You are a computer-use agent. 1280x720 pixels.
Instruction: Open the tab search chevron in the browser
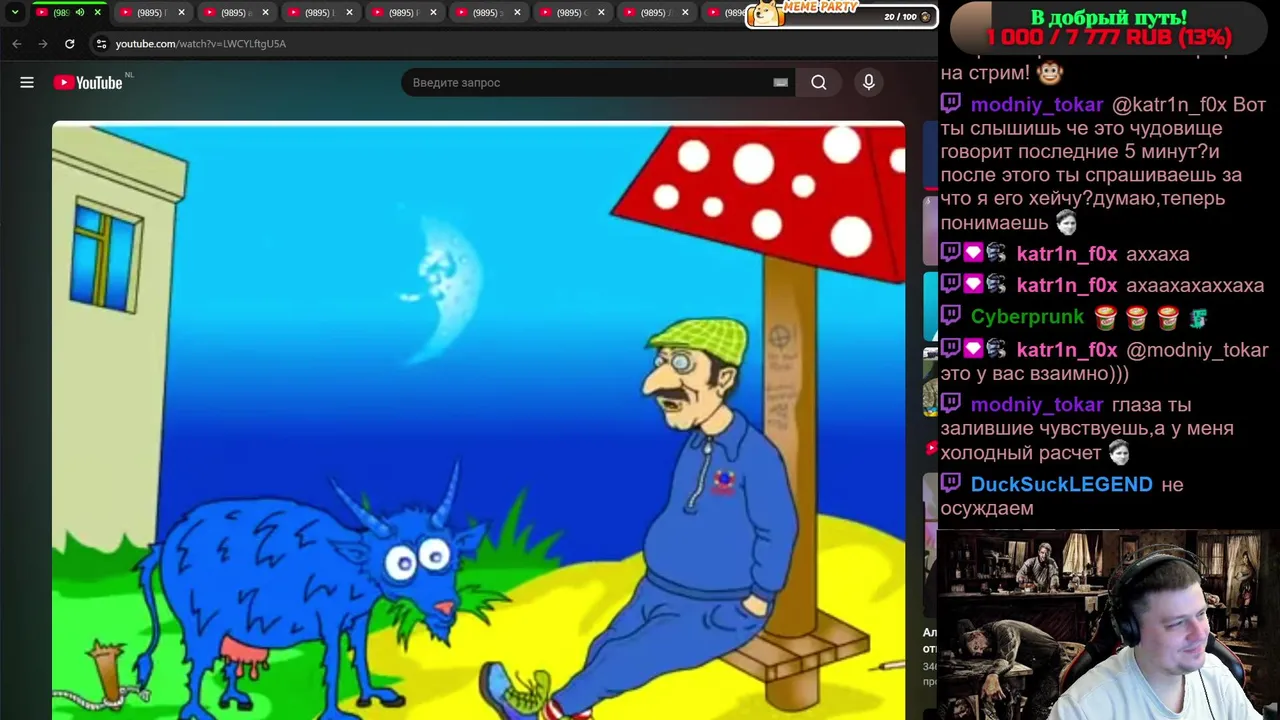point(15,13)
